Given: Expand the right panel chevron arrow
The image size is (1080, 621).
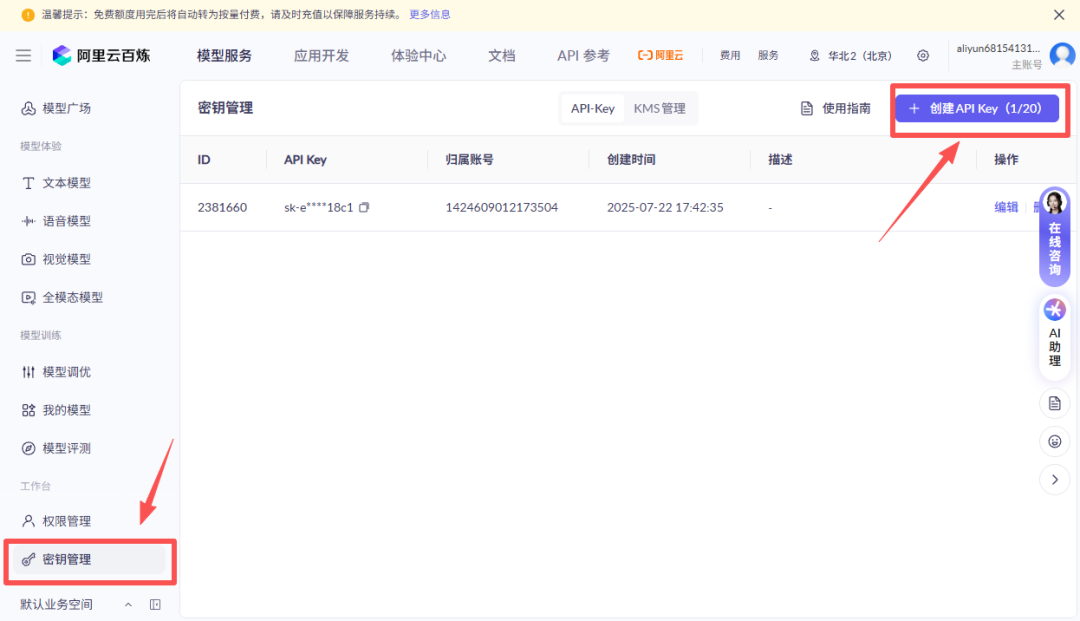Looking at the screenshot, I should (x=1054, y=480).
